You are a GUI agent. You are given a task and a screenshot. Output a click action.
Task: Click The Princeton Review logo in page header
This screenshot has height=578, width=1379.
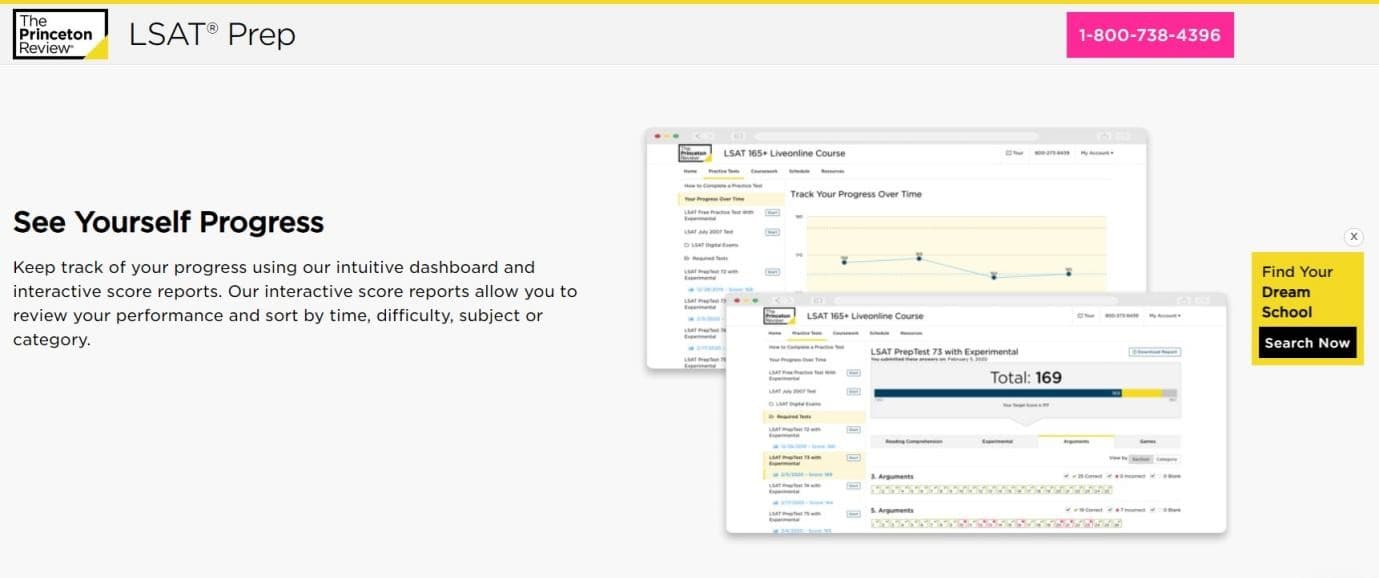pyautogui.click(x=60, y=34)
